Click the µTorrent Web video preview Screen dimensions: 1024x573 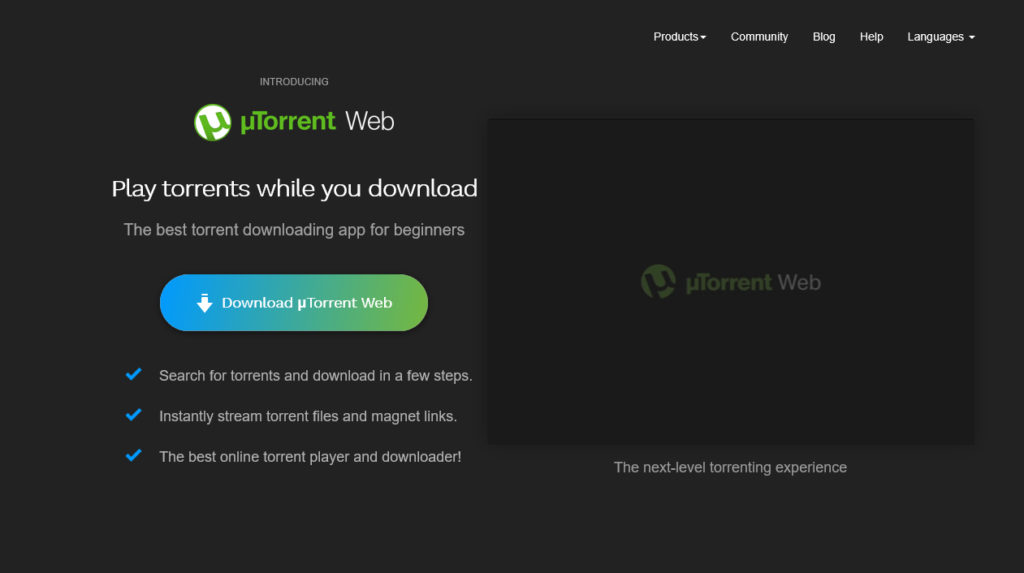coord(731,282)
